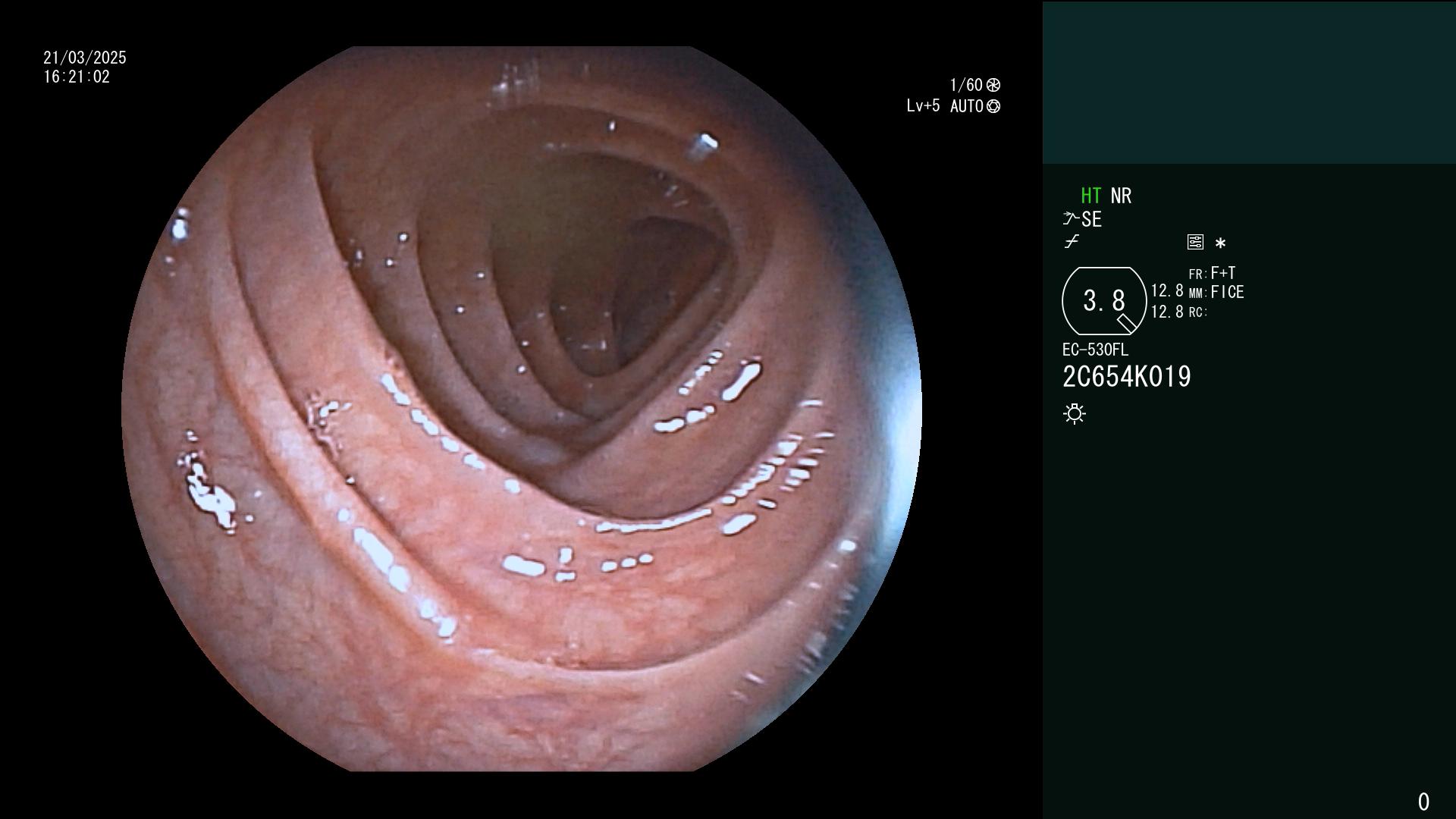Image resolution: width=1456 pixels, height=819 pixels.
Task: Click the 12.8 value beside MM:
Action: tap(1167, 291)
